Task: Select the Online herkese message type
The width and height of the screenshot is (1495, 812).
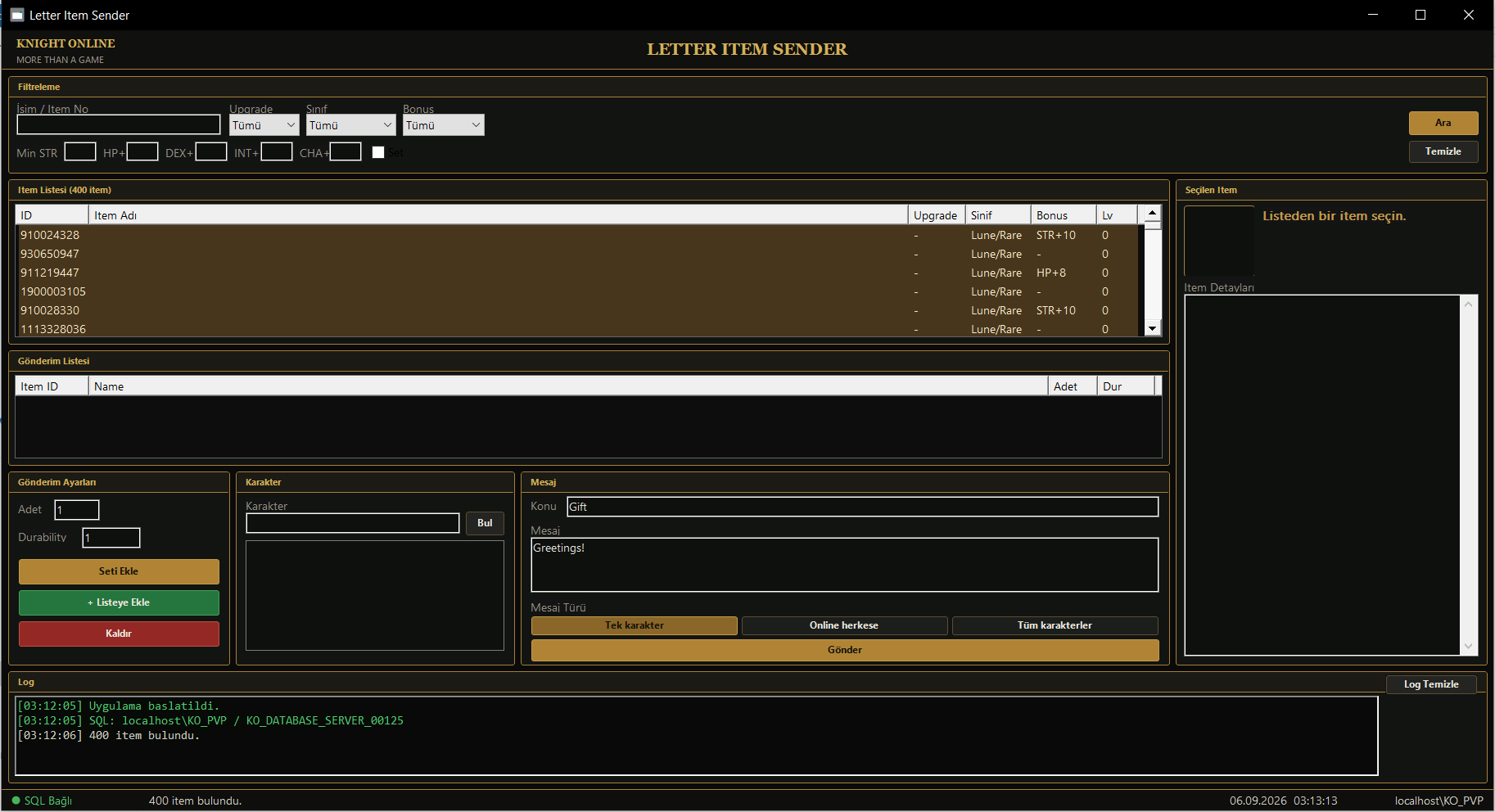Action: (844, 625)
